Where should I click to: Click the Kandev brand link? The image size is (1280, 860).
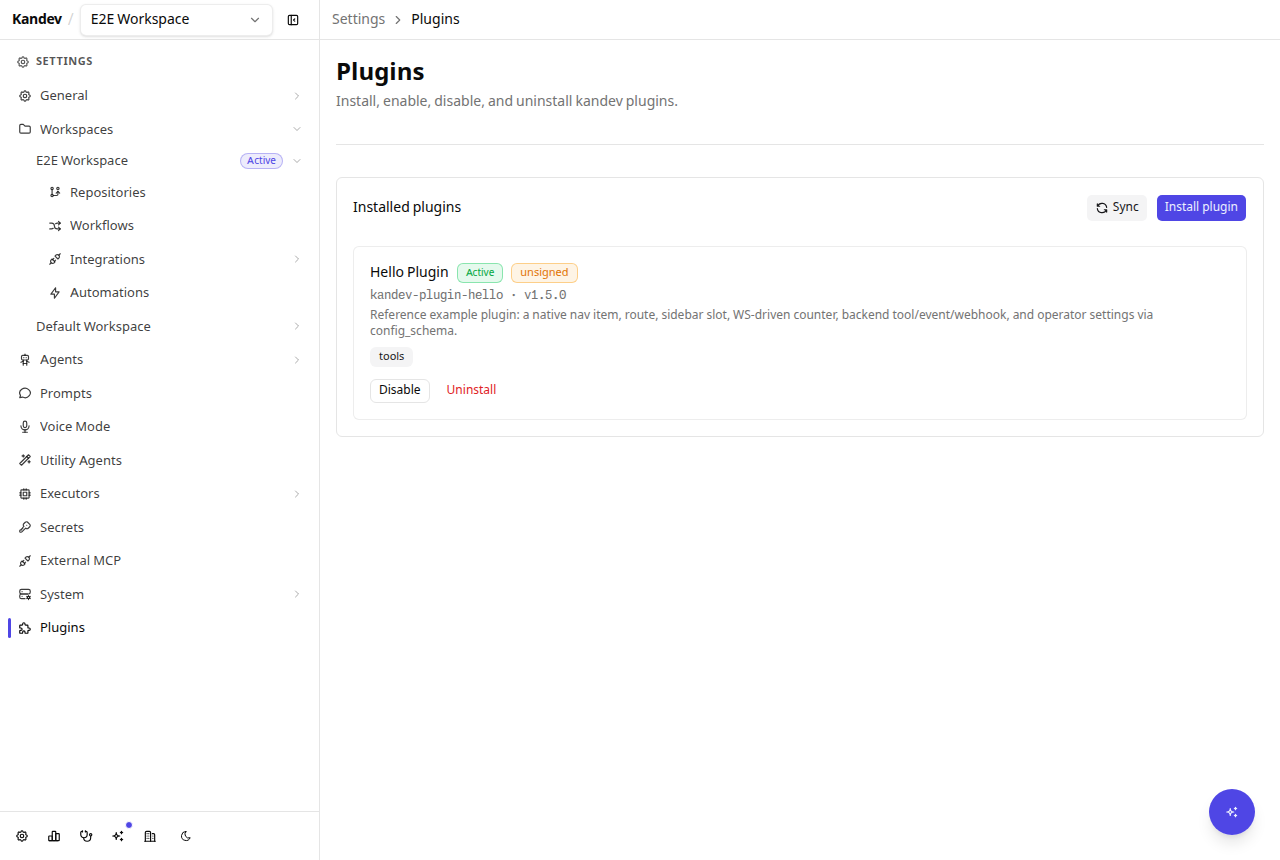[37, 19]
